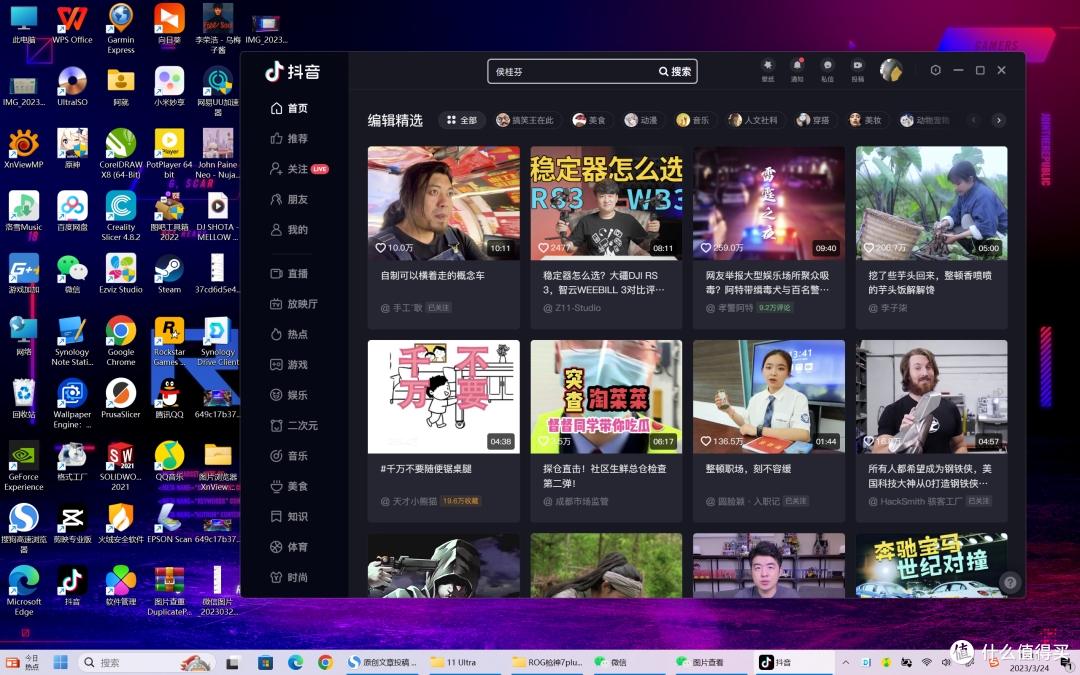Select the 全部 filter chip
The width and height of the screenshot is (1080, 675).
pyautogui.click(x=462, y=120)
